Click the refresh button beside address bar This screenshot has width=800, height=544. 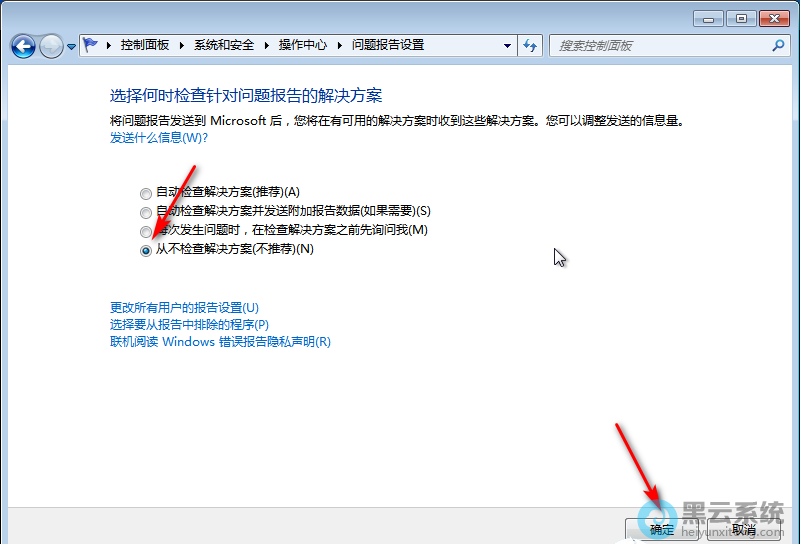coord(530,45)
